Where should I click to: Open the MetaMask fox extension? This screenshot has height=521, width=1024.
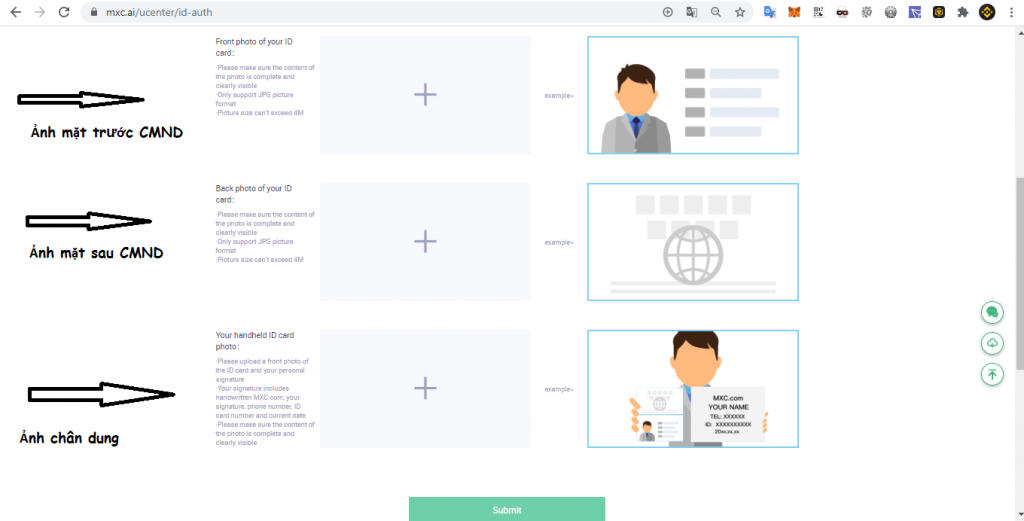pyautogui.click(x=794, y=12)
